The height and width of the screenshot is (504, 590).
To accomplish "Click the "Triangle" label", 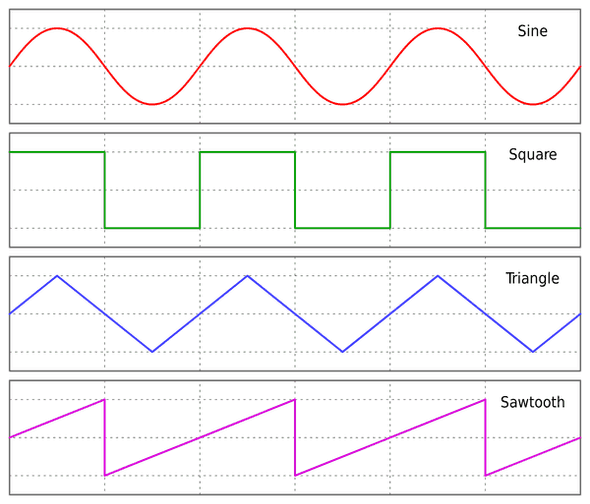I will click(x=532, y=279).
